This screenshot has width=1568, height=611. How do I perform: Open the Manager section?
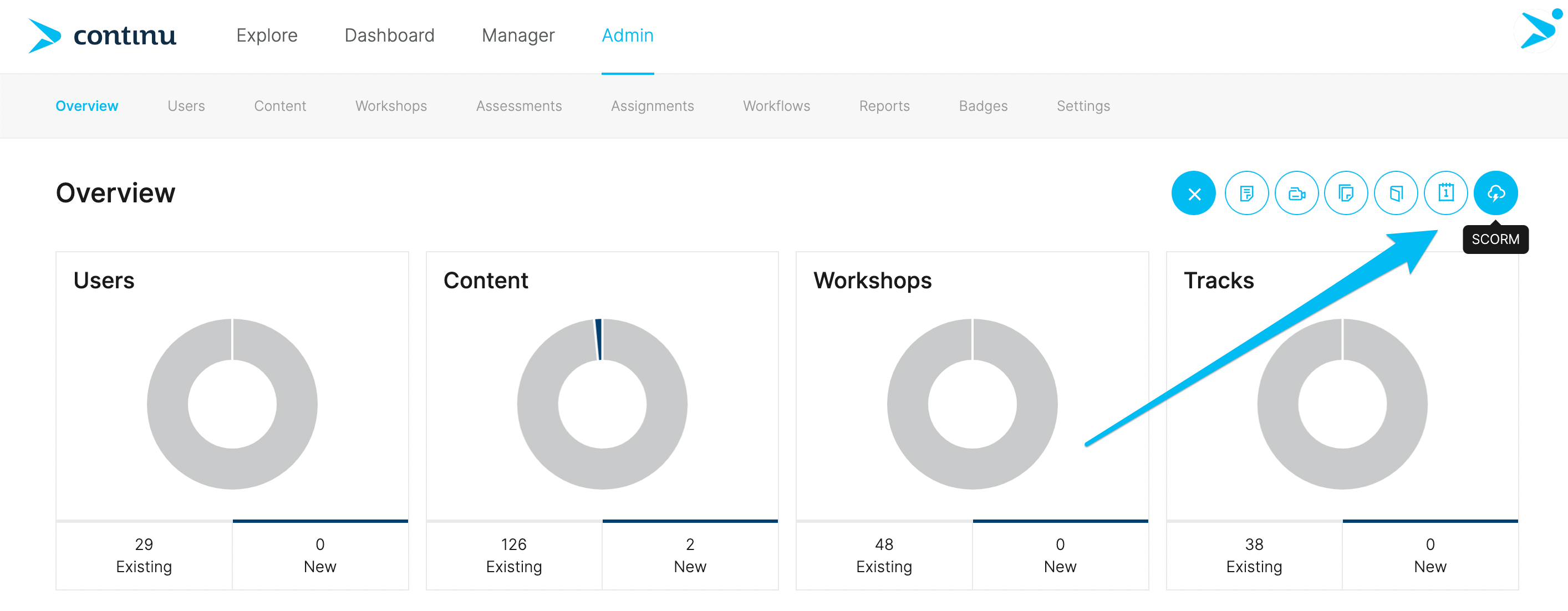pyautogui.click(x=517, y=35)
